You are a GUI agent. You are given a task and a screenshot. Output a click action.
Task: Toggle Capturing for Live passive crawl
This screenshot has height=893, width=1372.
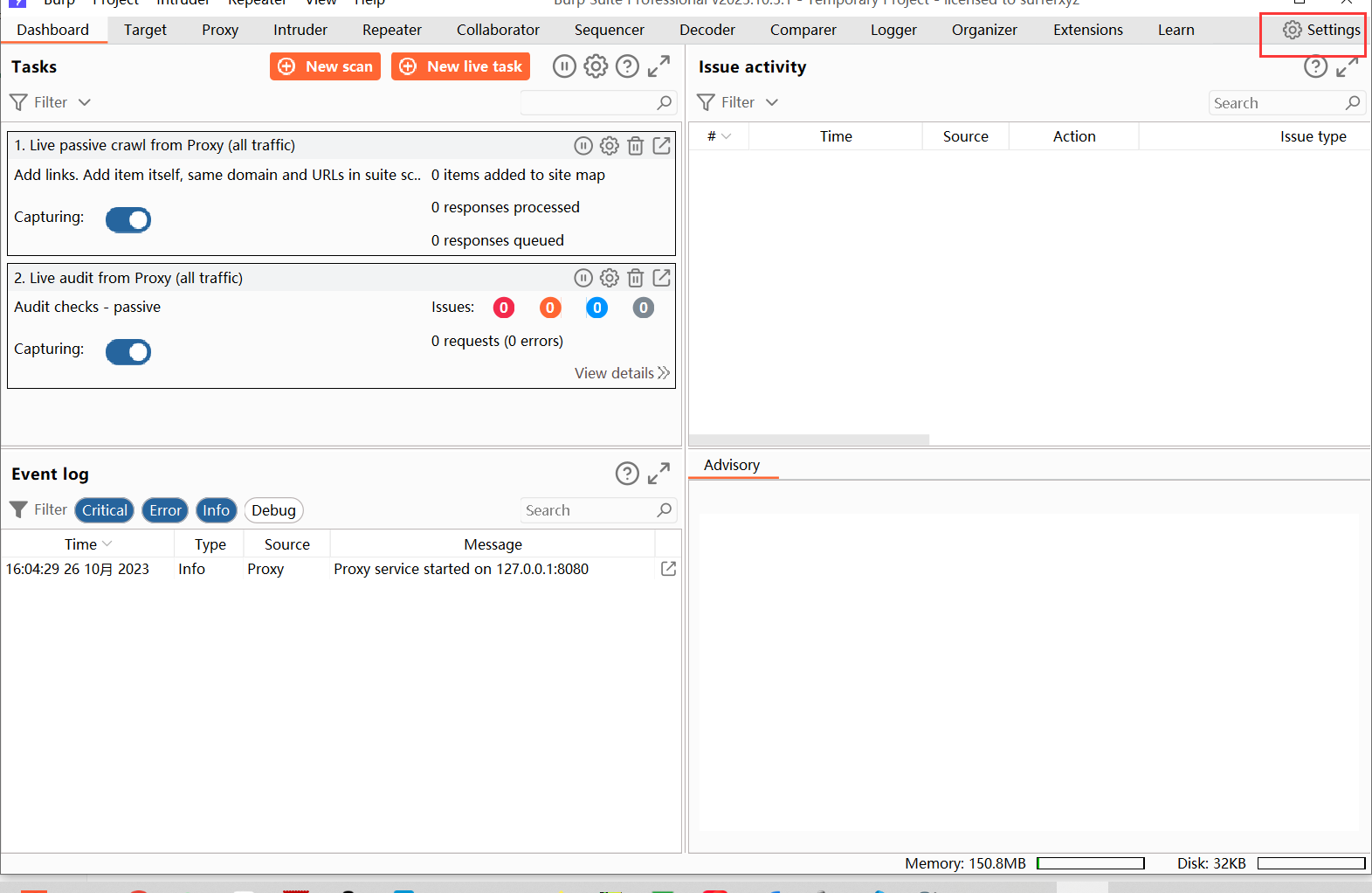pyautogui.click(x=128, y=220)
